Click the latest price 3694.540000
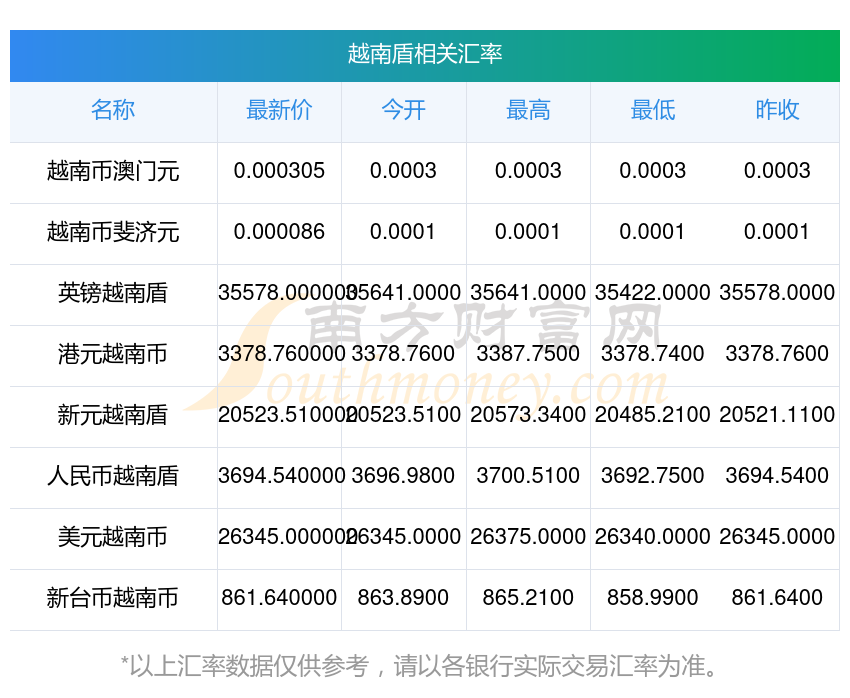This screenshot has width=850, height=698. pos(281,476)
